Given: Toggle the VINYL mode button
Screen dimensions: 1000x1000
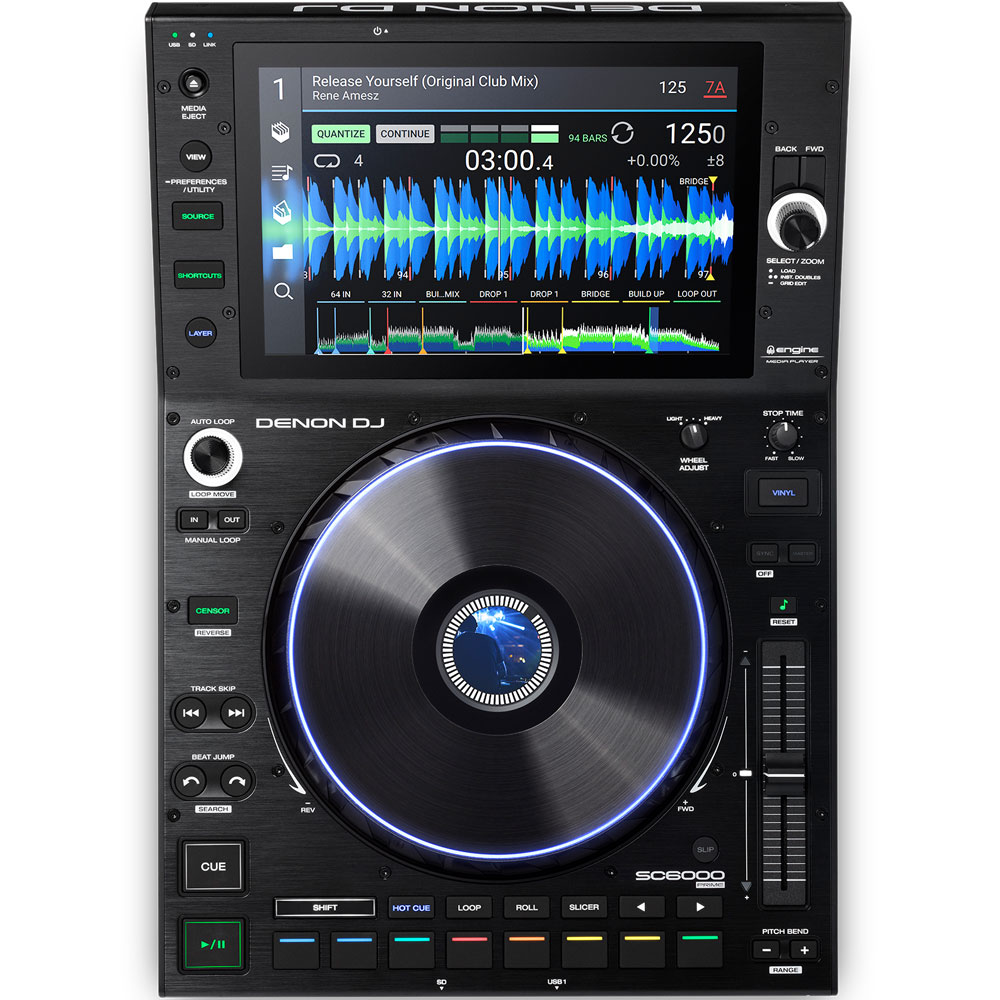Looking at the screenshot, I should [x=783, y=493].
